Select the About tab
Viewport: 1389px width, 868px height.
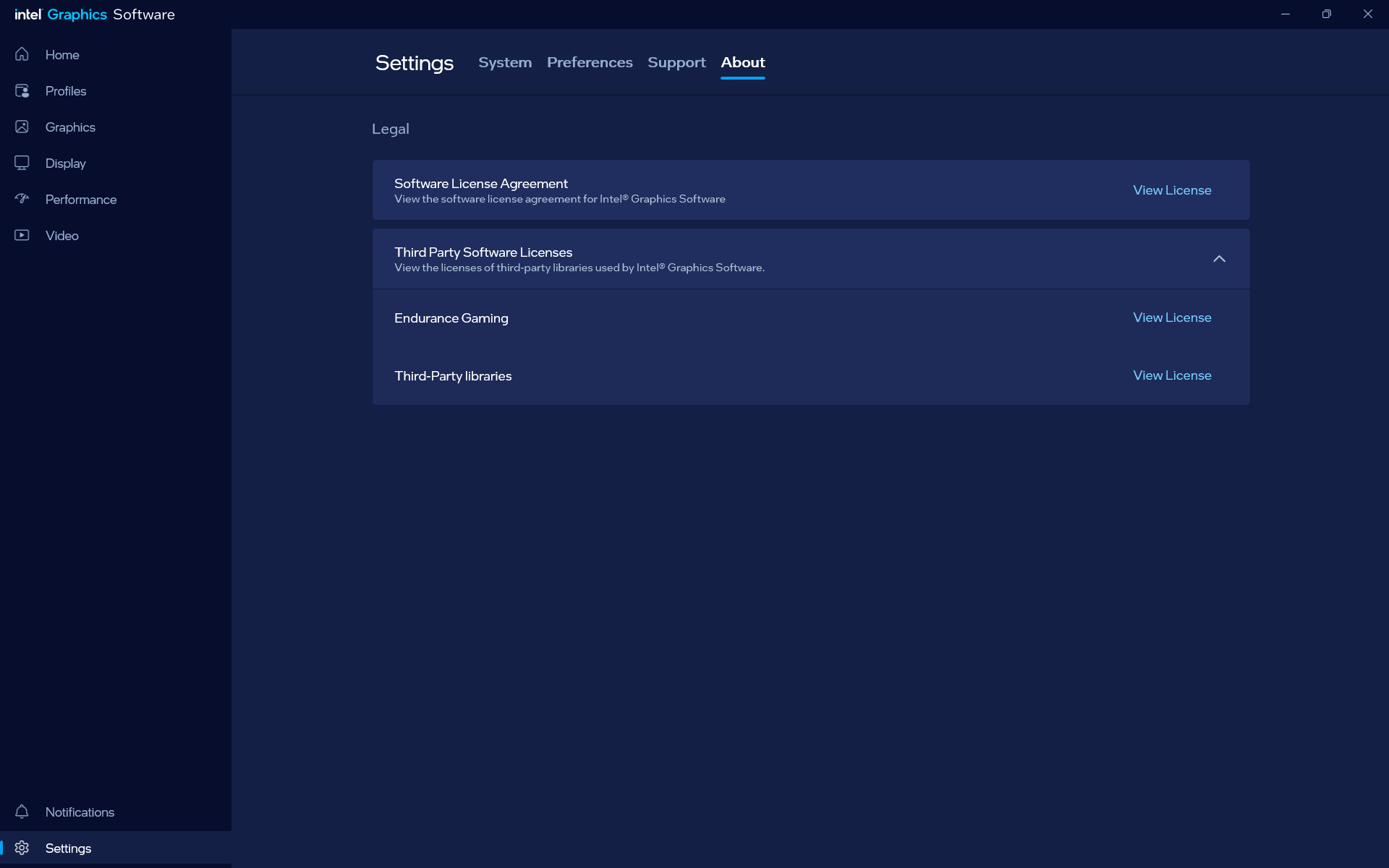[743, 62]
